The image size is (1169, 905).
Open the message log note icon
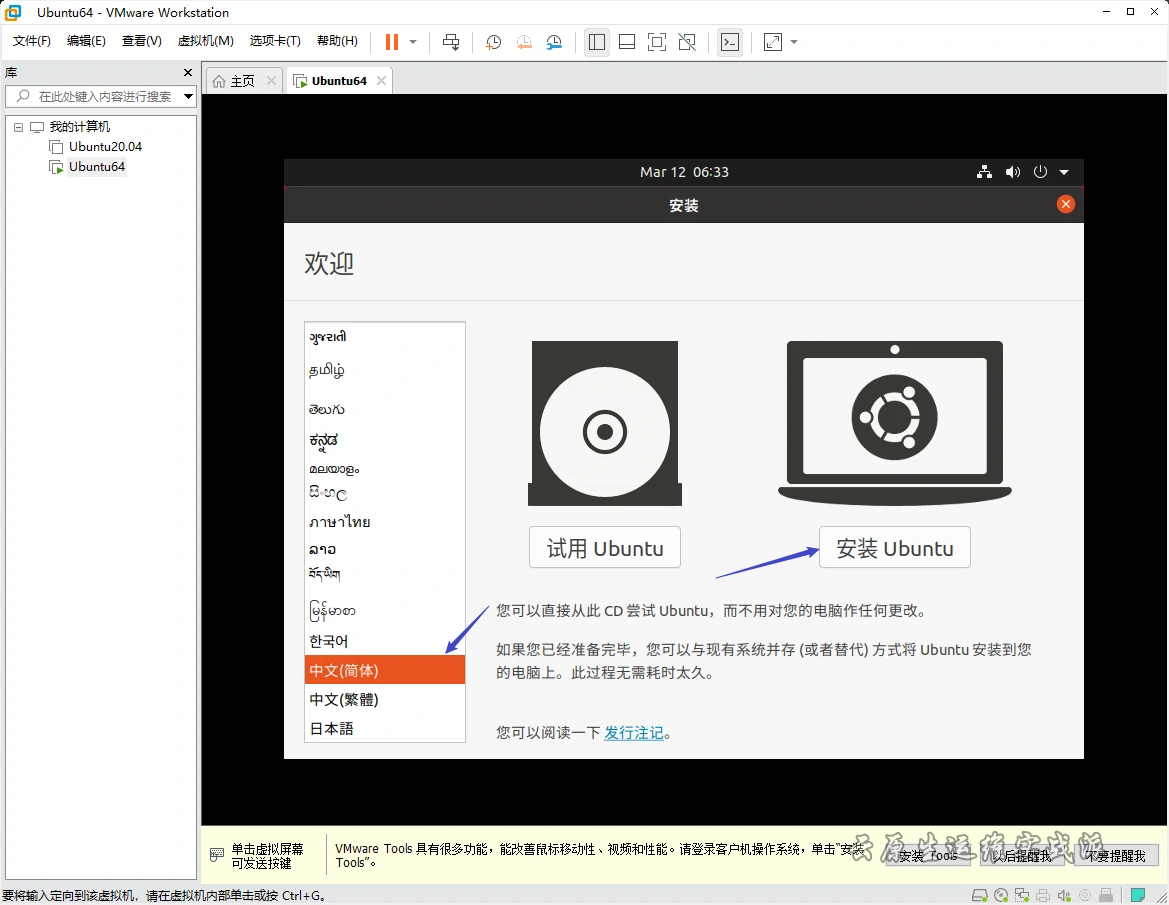pyautogui.click(x=1138, y=895)
